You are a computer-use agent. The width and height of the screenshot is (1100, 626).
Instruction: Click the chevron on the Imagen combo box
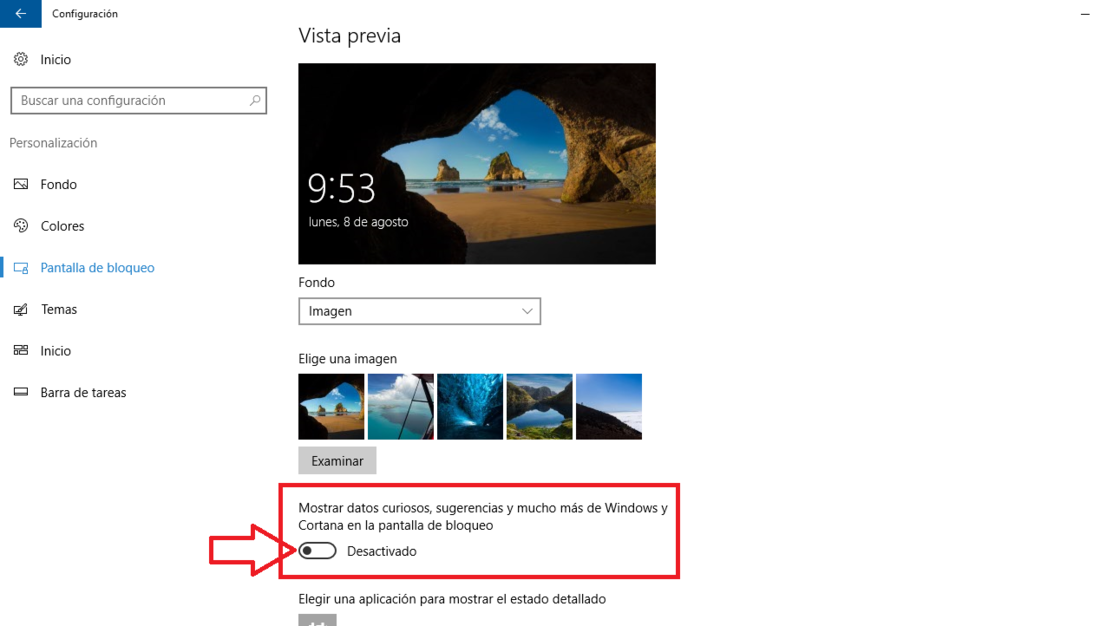(x=527, y=311)
